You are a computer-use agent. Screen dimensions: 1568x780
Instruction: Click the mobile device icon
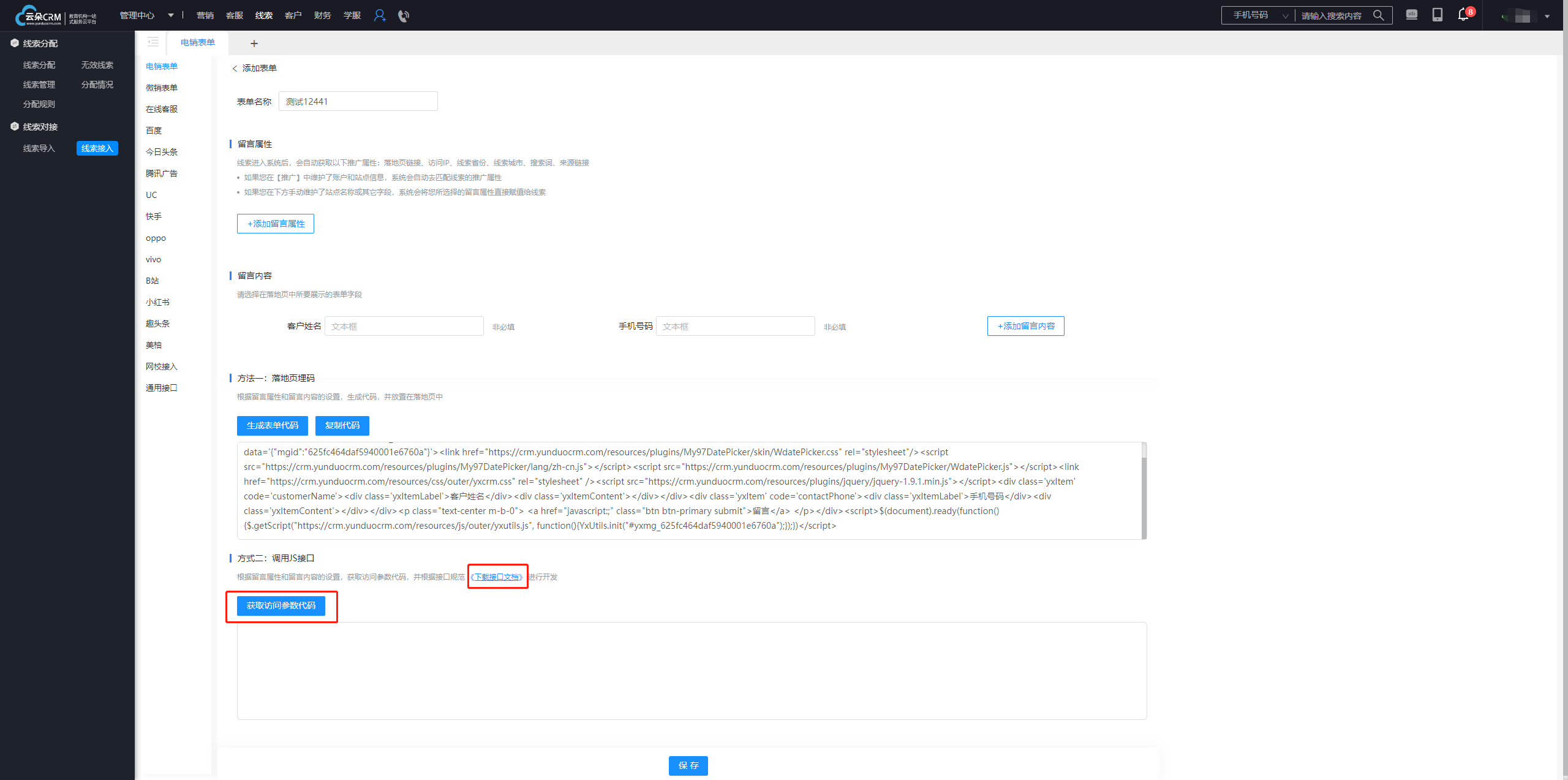coord(1438,15)
